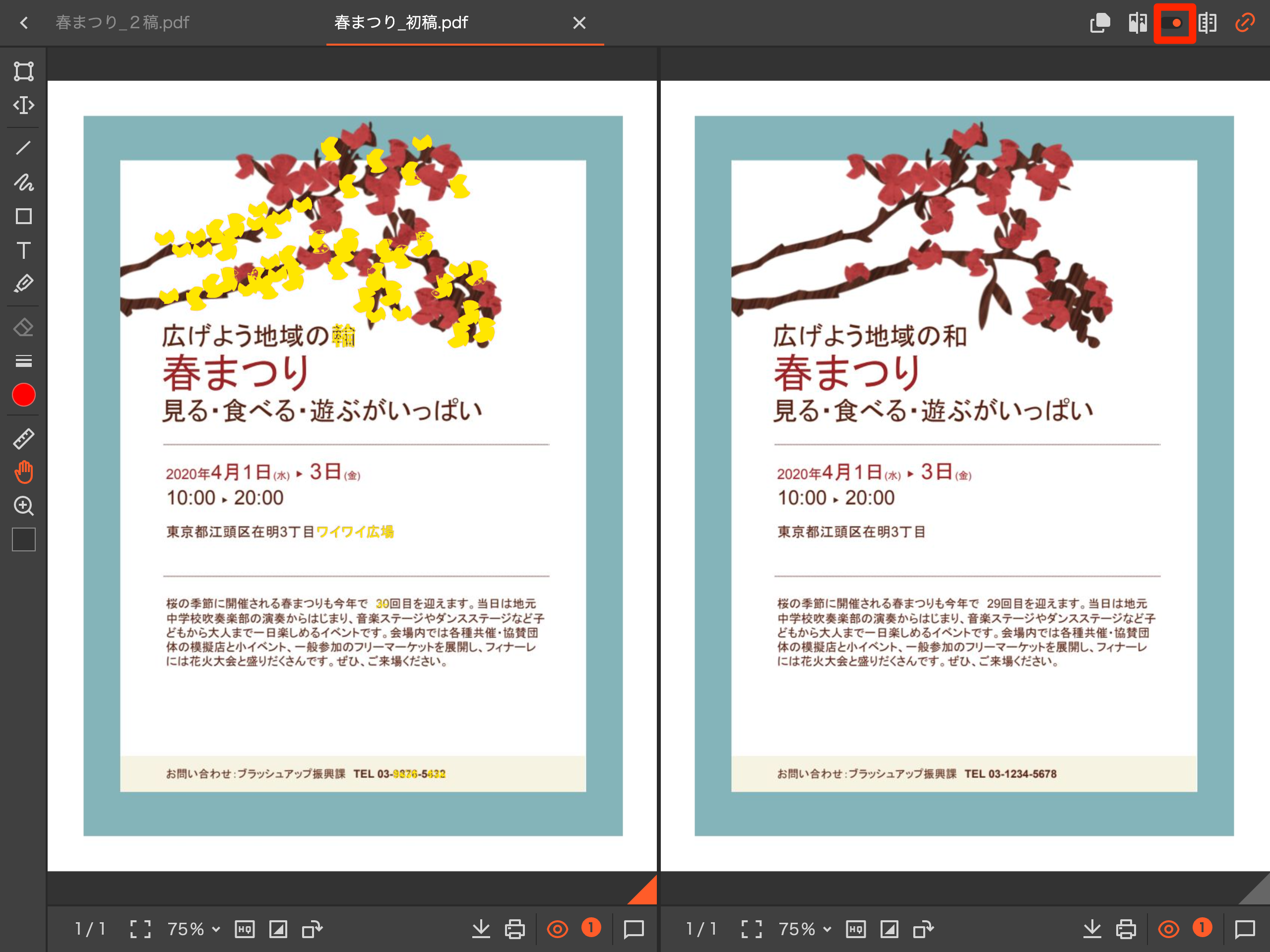This screenshot has width=1270, height=952.
Task: Select the rectangle shape tool
Action: click(x=23, y=216)
